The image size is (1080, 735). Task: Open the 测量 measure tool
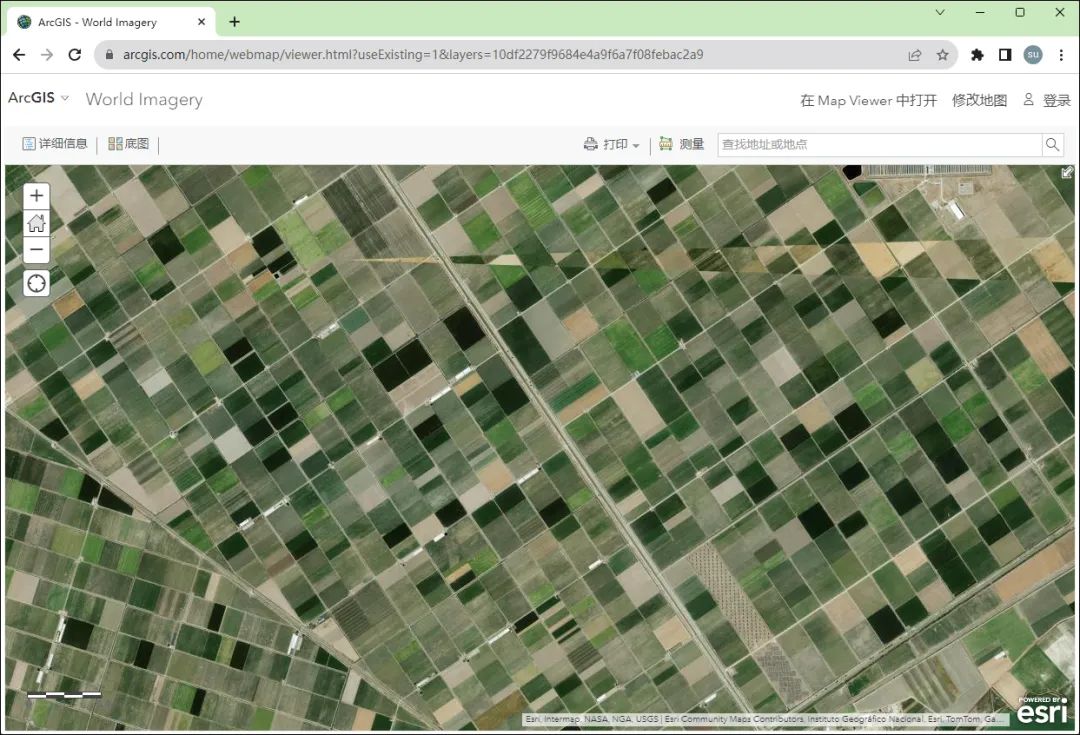click(x=680, y=144)
